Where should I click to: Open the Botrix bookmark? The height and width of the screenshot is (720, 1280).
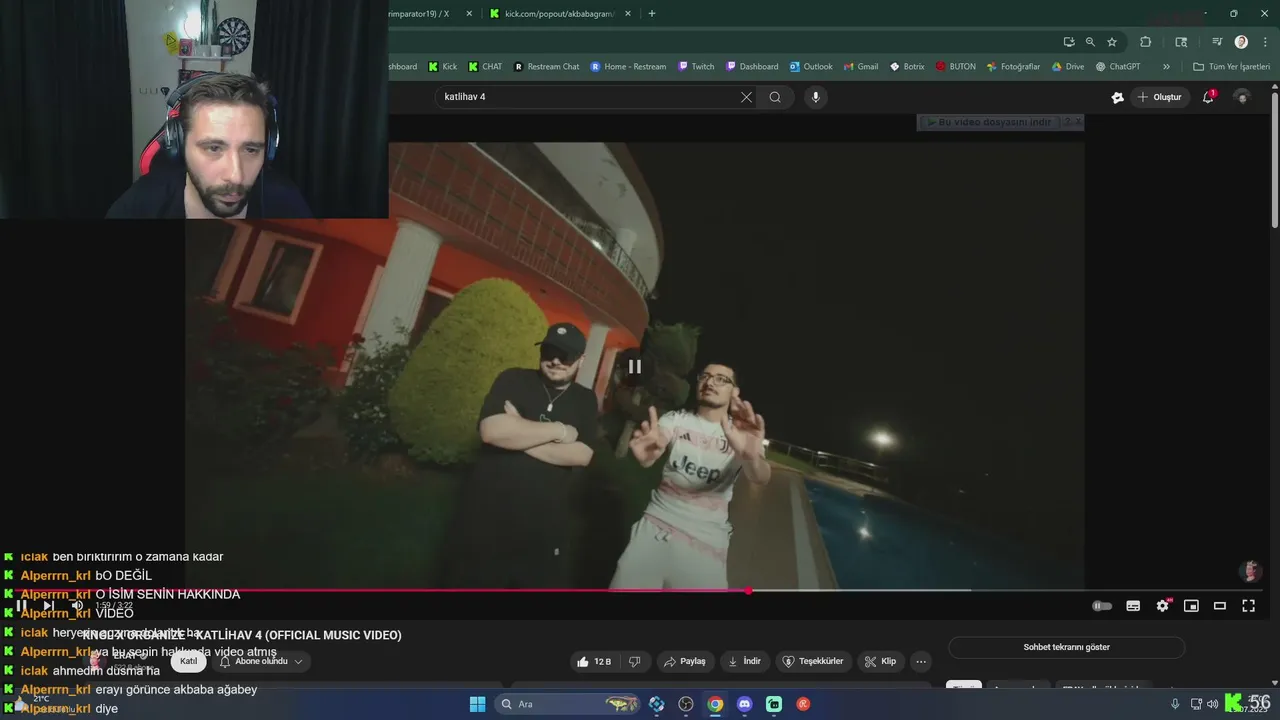[x=907, y=67]
